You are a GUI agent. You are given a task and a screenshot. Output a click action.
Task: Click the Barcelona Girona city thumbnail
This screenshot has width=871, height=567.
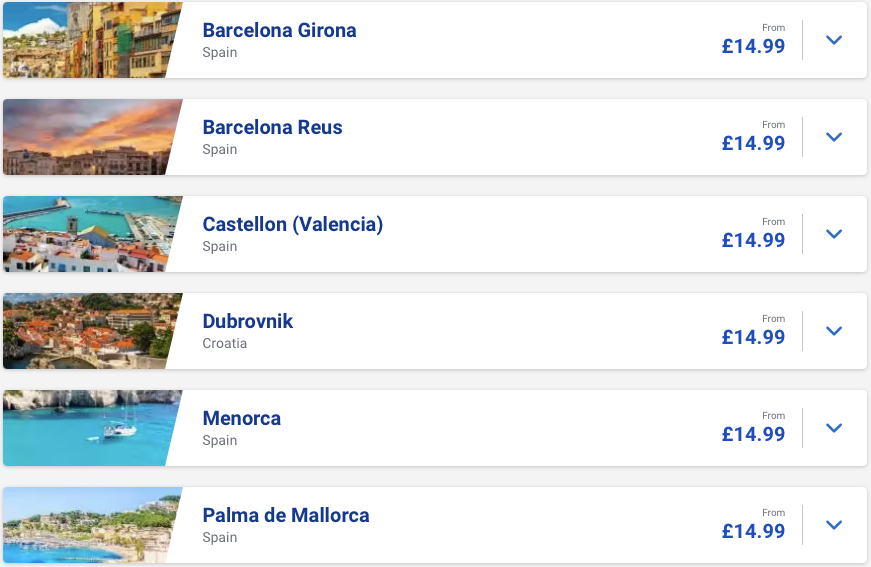[88, 40]
